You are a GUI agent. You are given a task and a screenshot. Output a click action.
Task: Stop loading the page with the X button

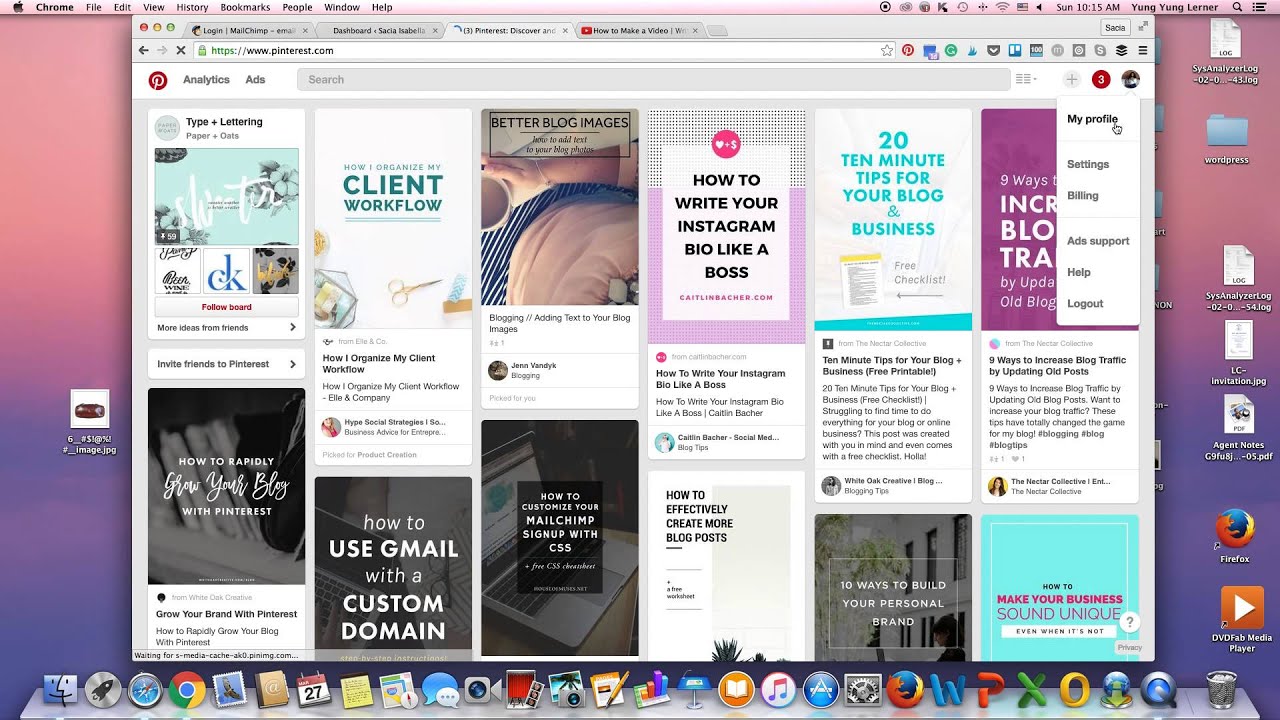[x=181, y=50]
